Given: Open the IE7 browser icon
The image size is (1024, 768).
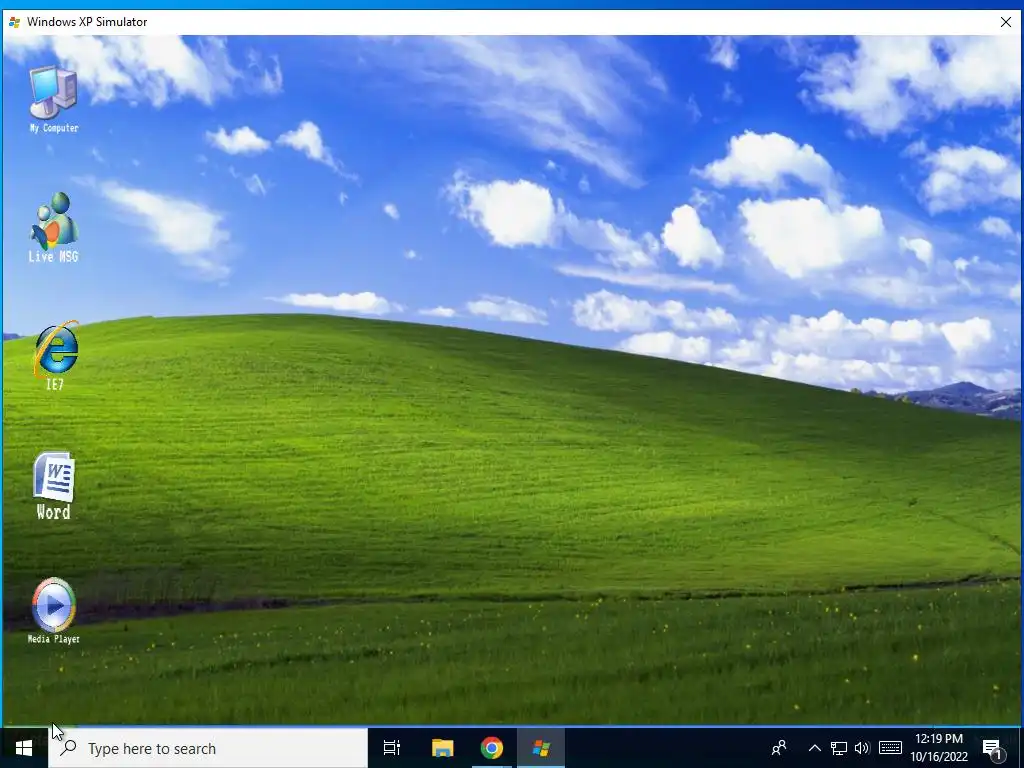Looking at the screenshot, I should click(x=55, y=355).
